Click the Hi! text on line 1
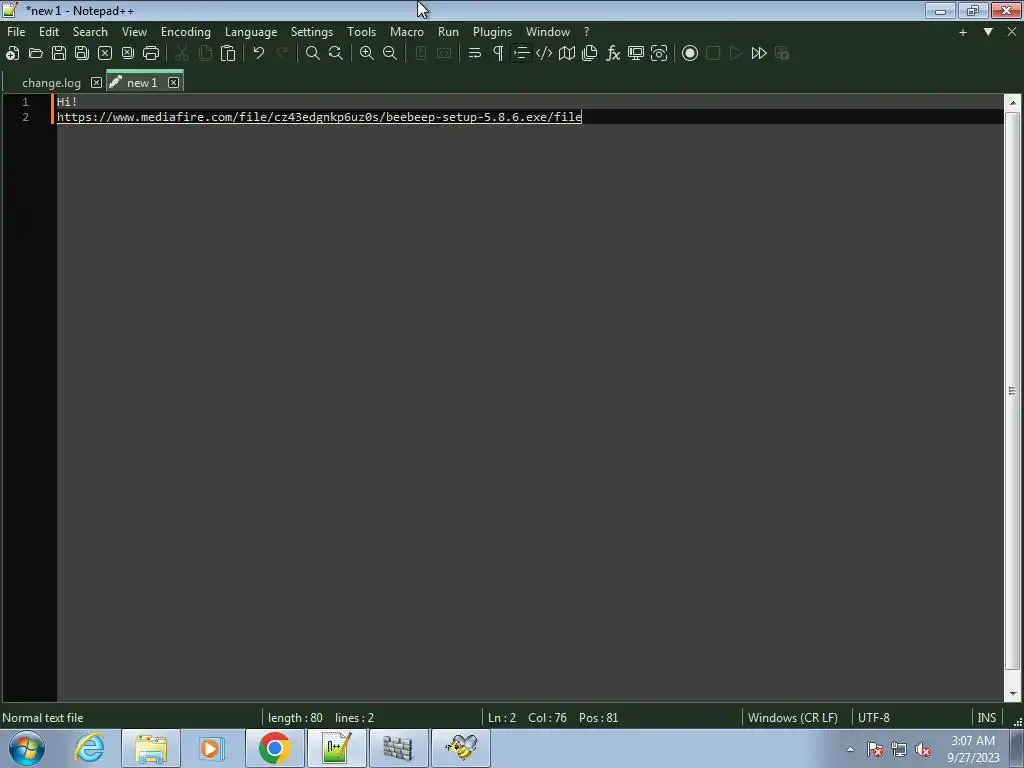This screenshot has width=1024, height=768. (x=67, y=102)
